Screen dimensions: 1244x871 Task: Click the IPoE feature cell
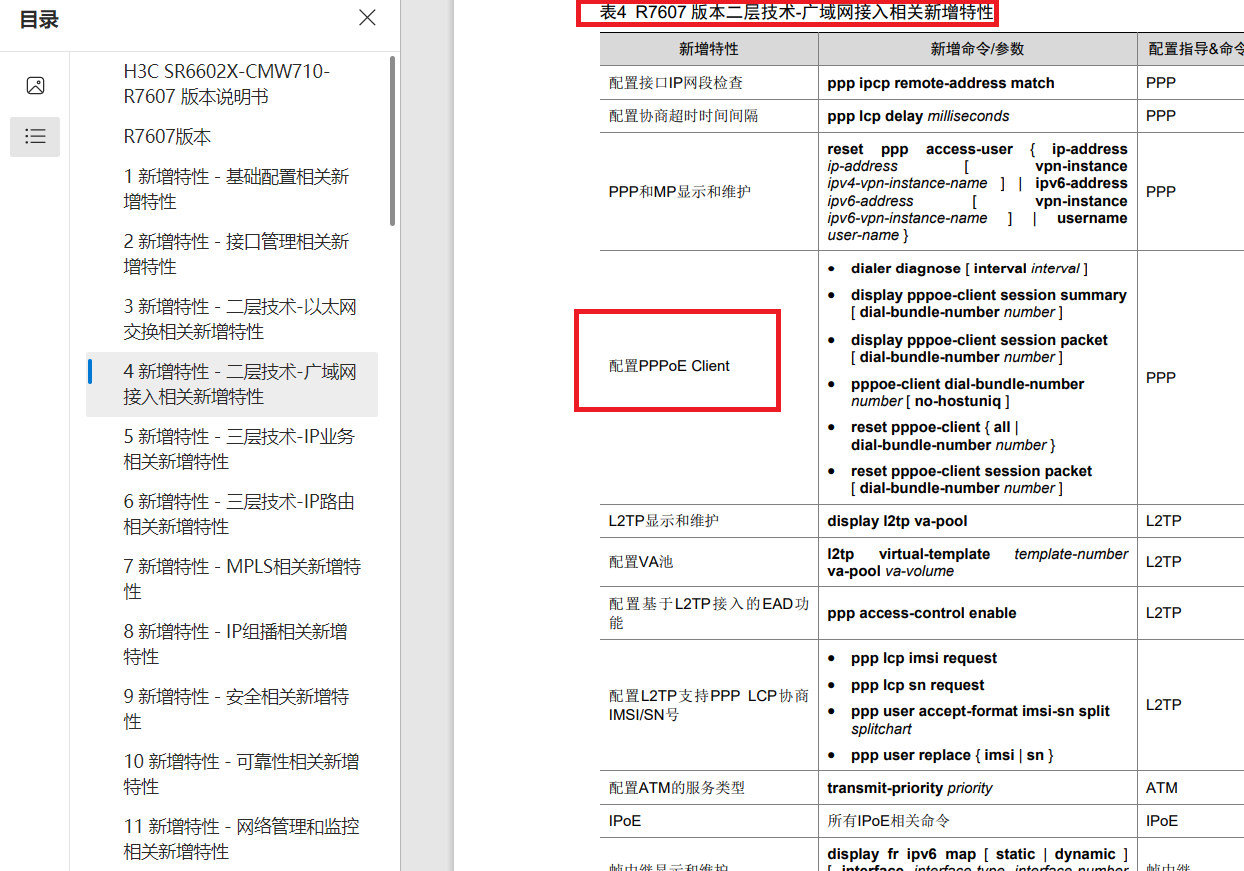pyautogui.click(x=709, y=821)
